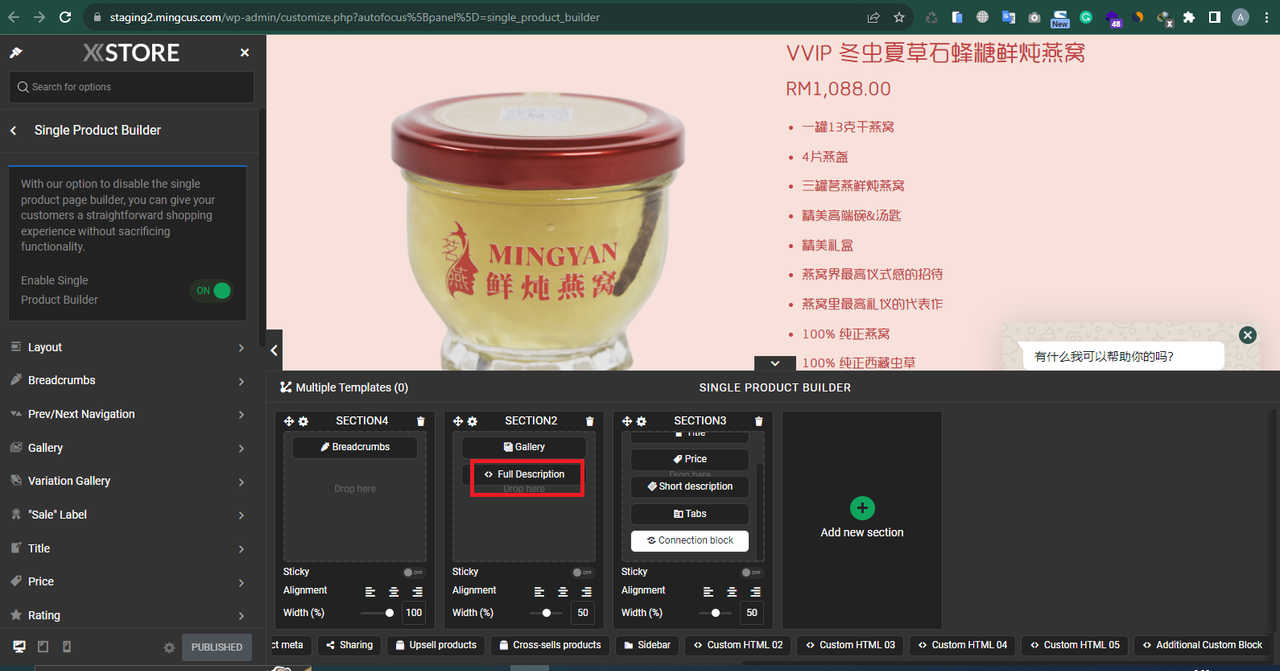Switch to tablet preview device icon

[43, 647]
